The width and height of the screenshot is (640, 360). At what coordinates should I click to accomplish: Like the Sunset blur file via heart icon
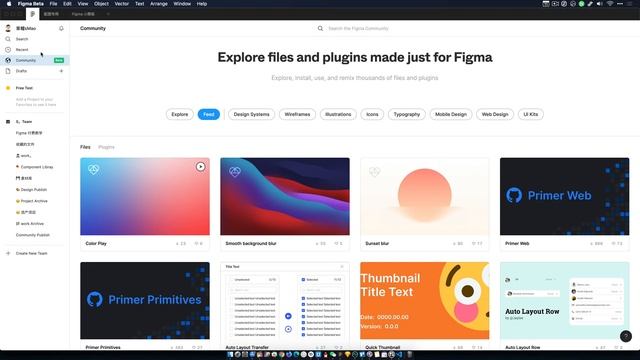(x=474, y=244)
